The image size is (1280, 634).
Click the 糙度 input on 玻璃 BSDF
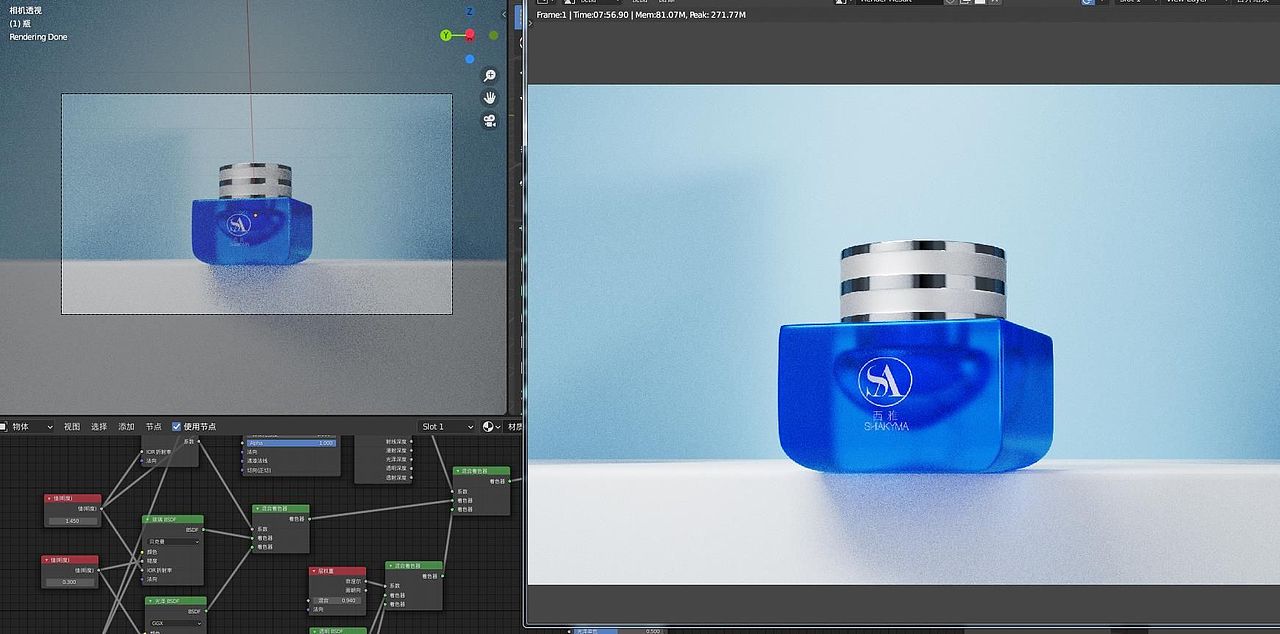[x=143, y=561]
